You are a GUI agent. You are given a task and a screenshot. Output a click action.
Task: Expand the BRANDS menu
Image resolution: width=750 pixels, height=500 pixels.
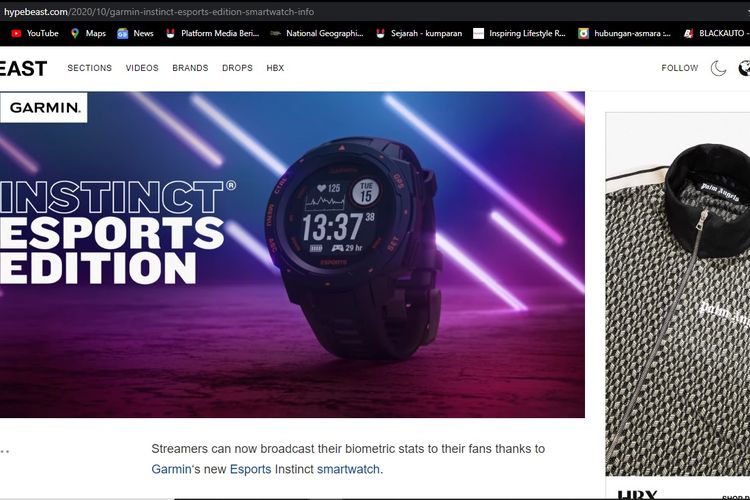coord(190,68)
